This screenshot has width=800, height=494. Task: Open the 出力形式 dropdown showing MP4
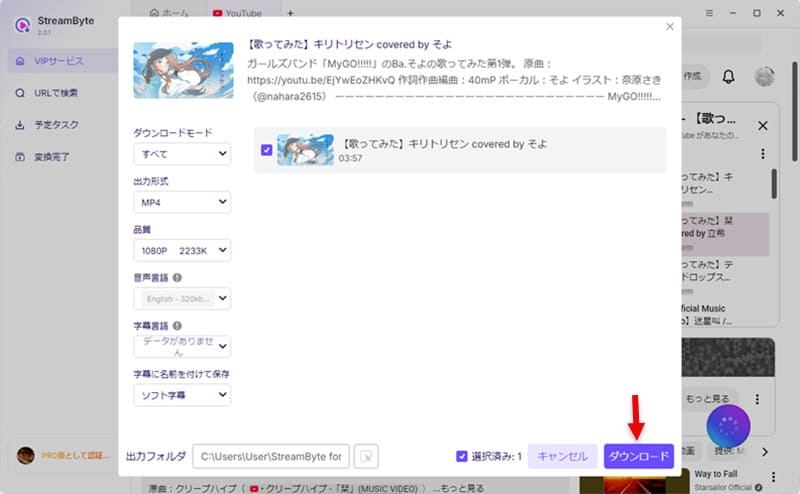click(182, 202)
